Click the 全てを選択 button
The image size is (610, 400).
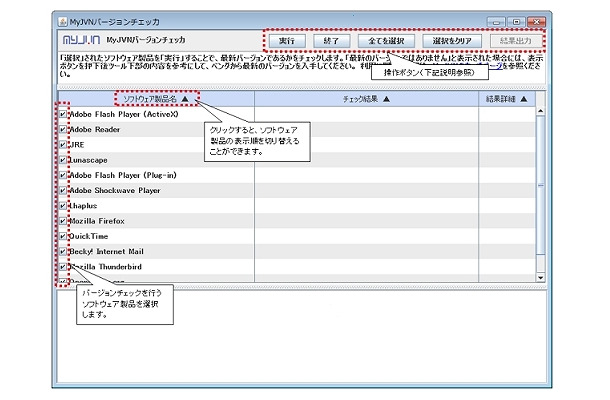386,41
